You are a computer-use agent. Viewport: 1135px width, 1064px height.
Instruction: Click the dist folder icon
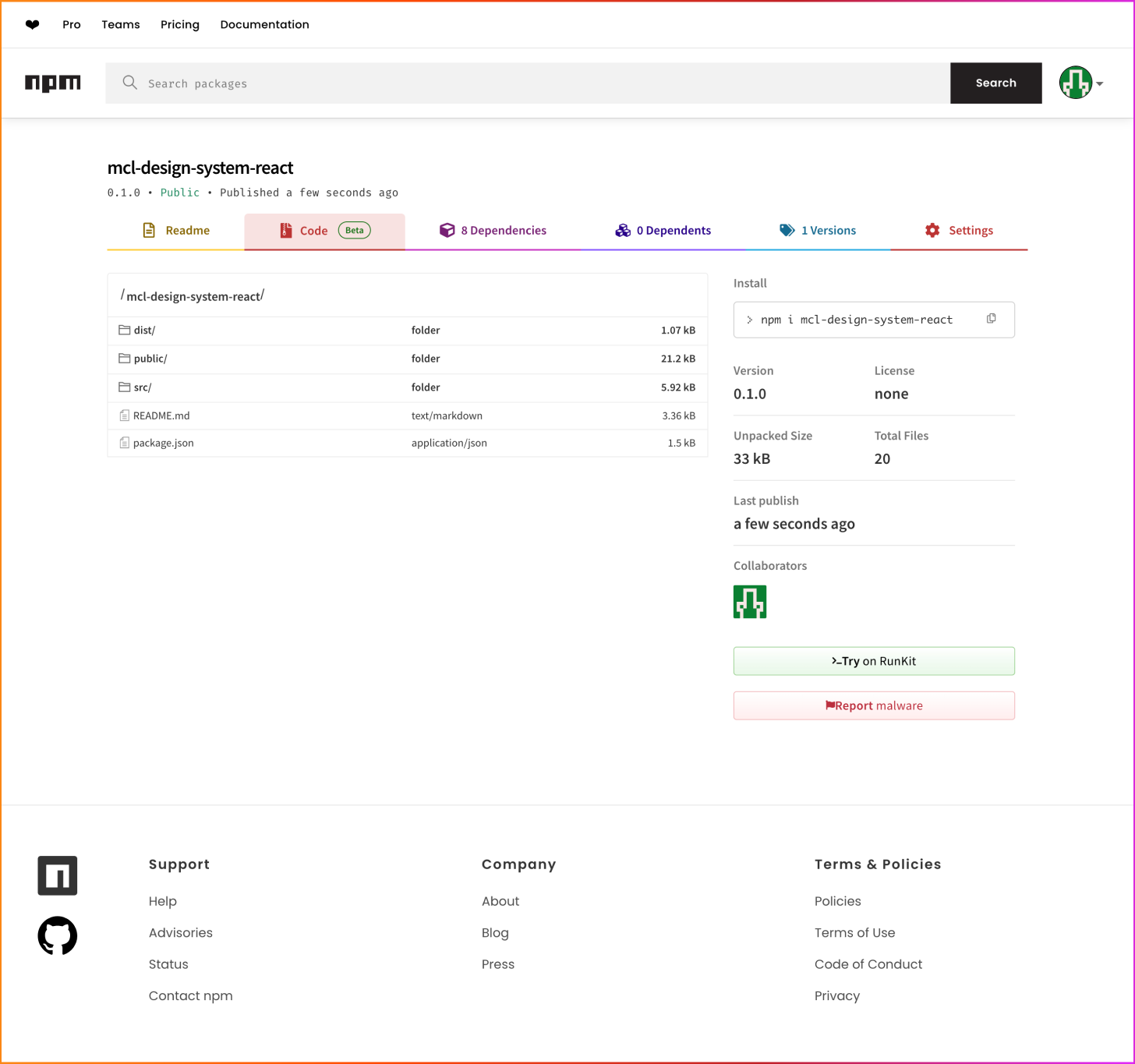coord(124,330)
